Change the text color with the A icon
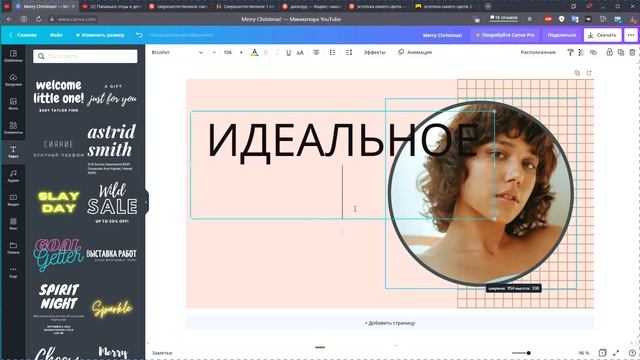Screen dimensions: 640x360 254,52
